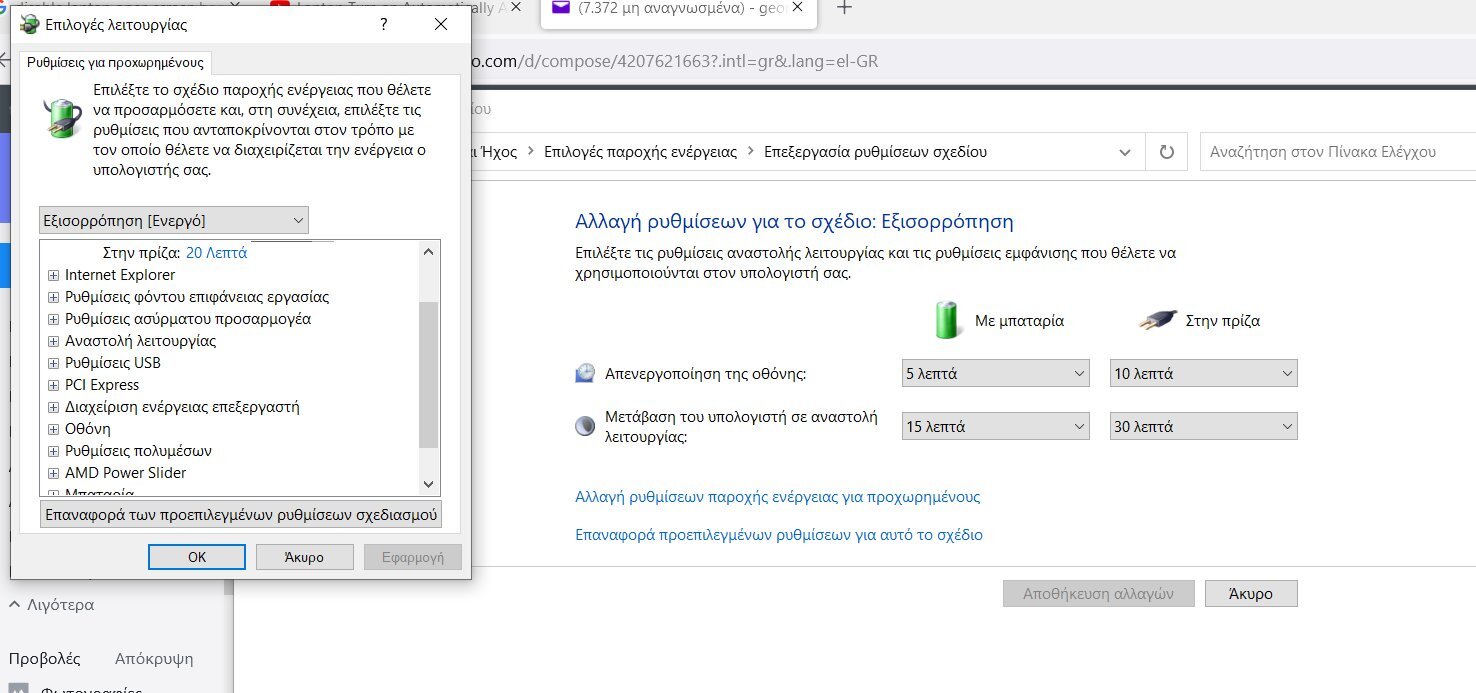Click the settings tree vertical scrollbar thumb
1476x693 pixels.
[x=429, y=375]
